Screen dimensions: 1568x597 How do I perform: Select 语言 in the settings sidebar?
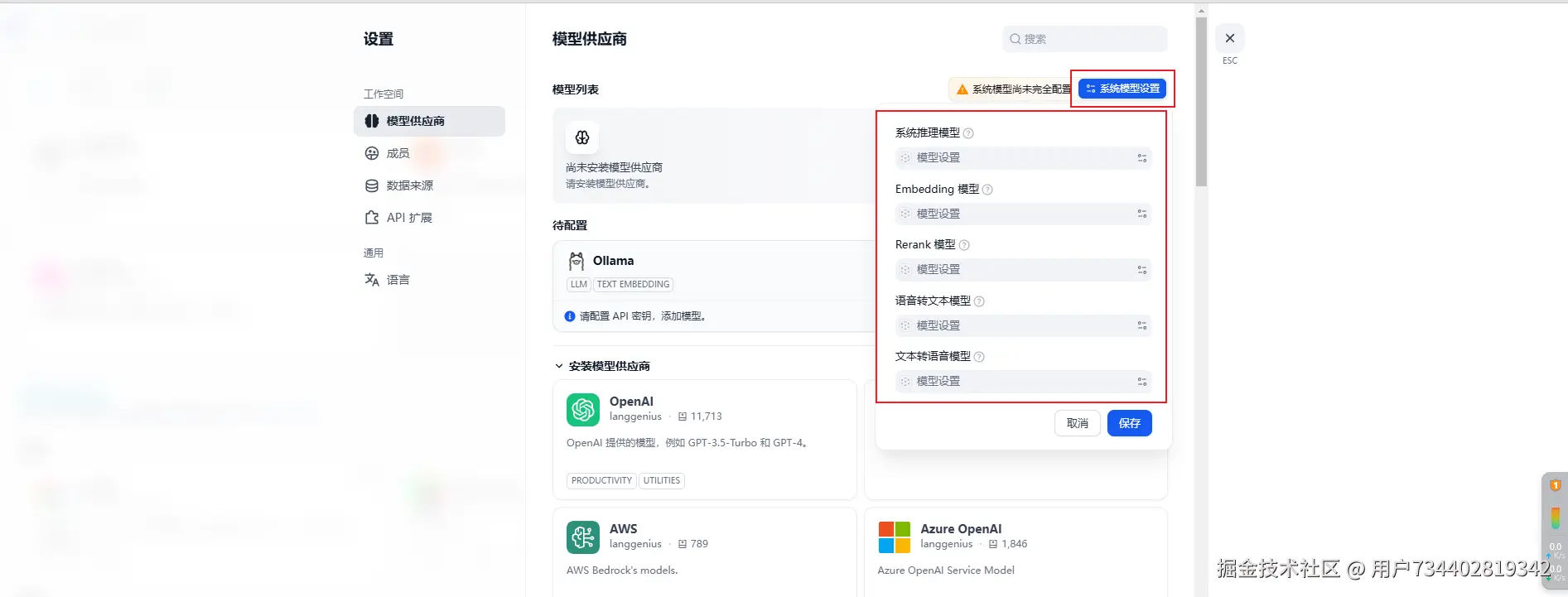click(429, 280)
